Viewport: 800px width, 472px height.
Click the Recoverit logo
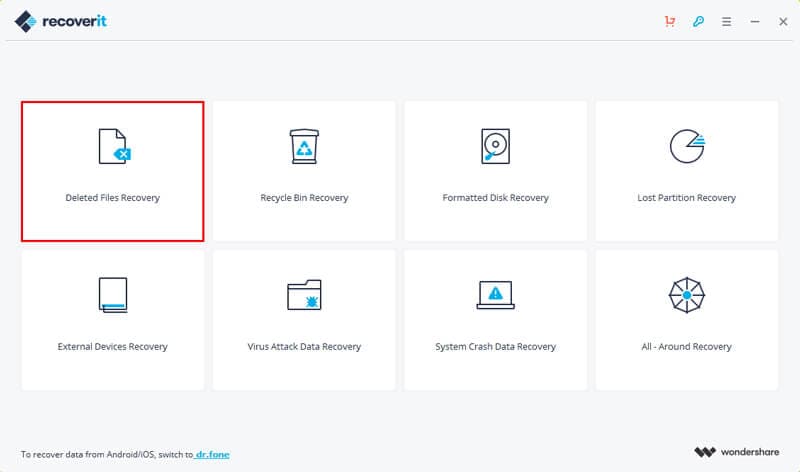(x=61, y=21)
